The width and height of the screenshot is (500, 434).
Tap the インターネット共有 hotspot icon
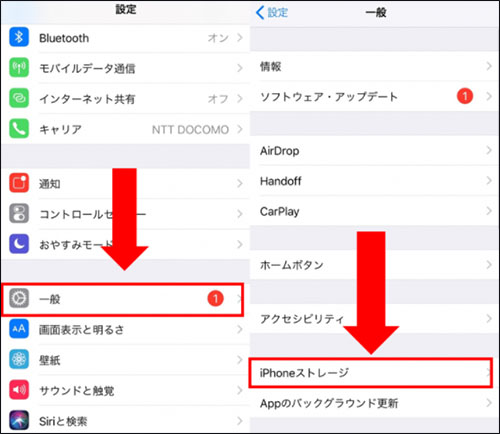(x=19, y=98)
